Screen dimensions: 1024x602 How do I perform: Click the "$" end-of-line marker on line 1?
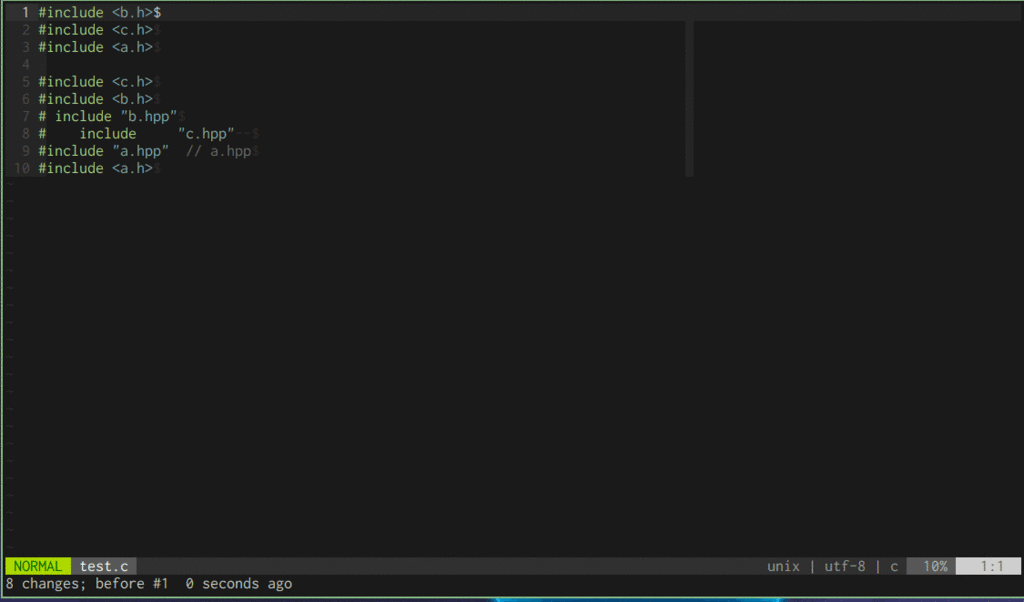pyautogui.click(x=158, y=12)
